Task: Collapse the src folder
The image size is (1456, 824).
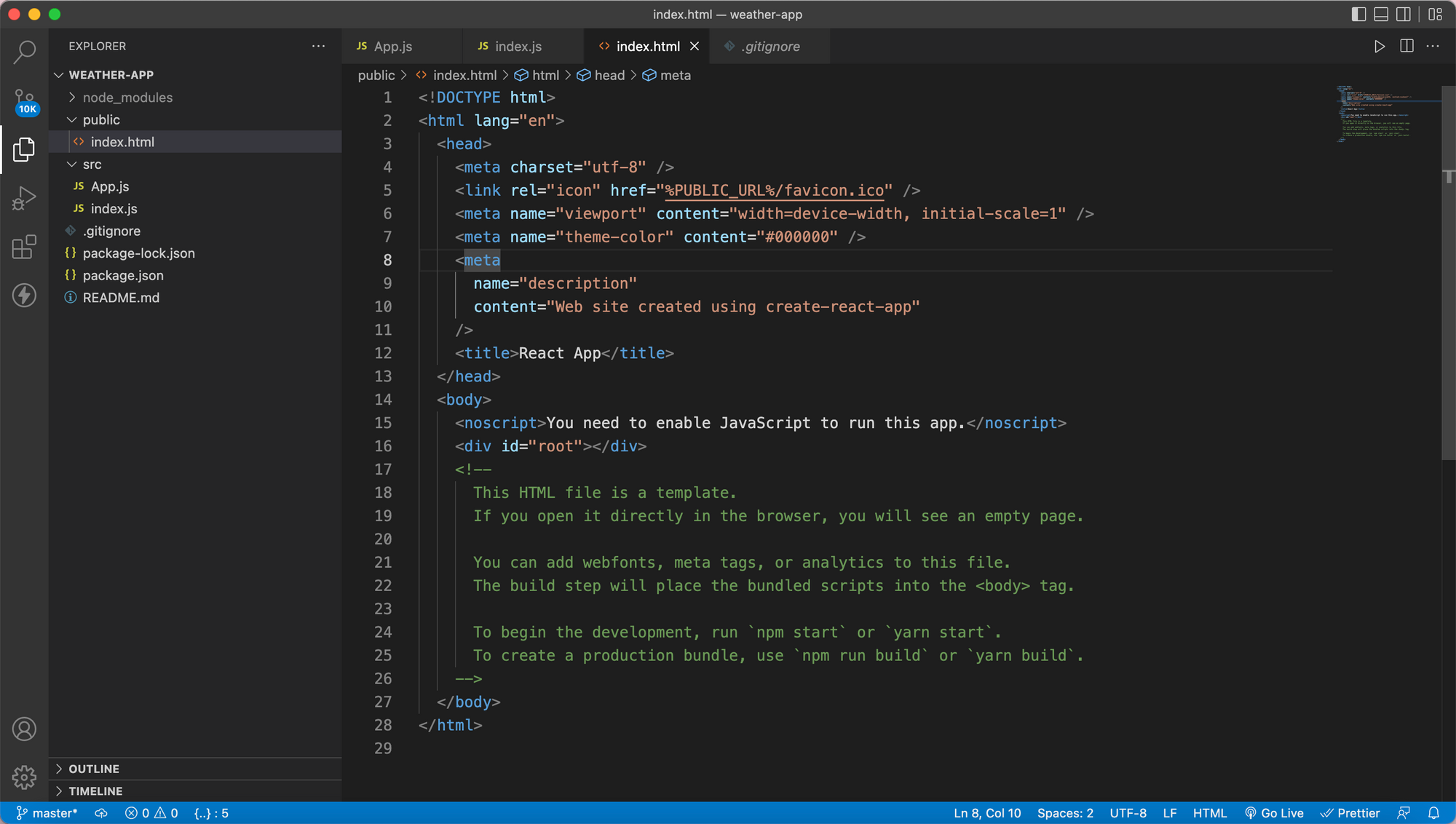Action: pos(92,165)
